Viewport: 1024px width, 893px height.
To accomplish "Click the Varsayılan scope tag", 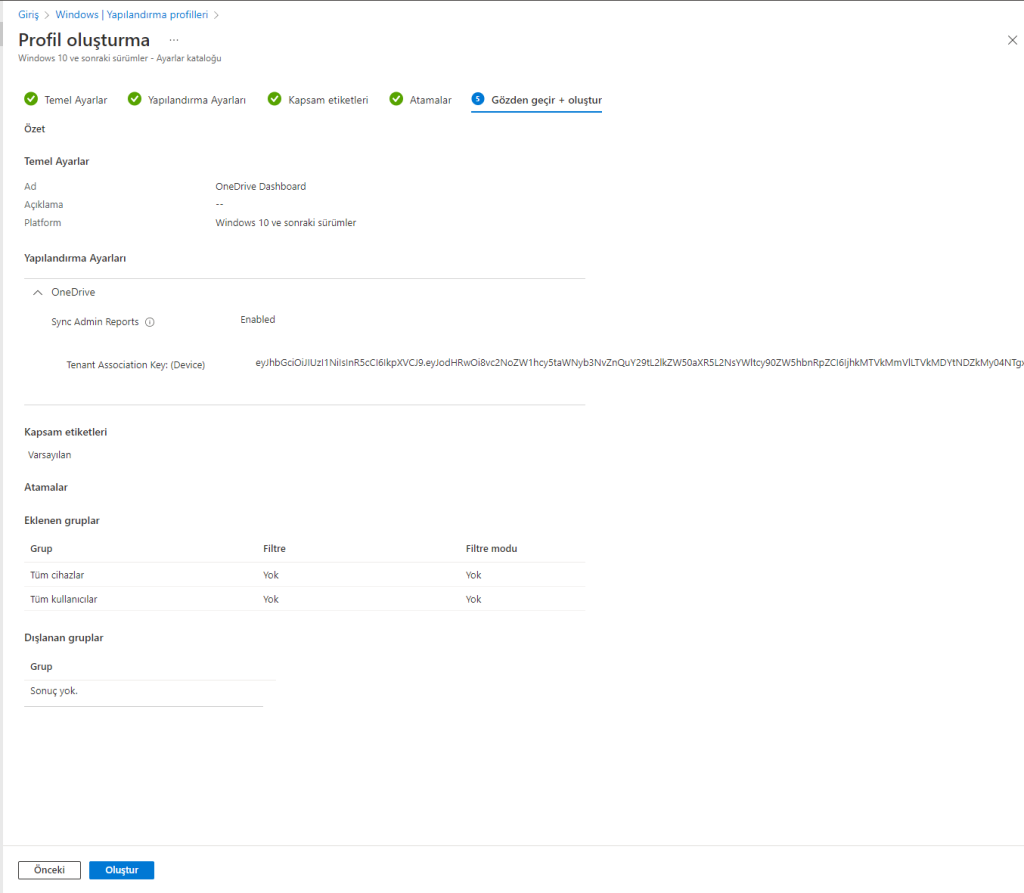I will [50, 455].
